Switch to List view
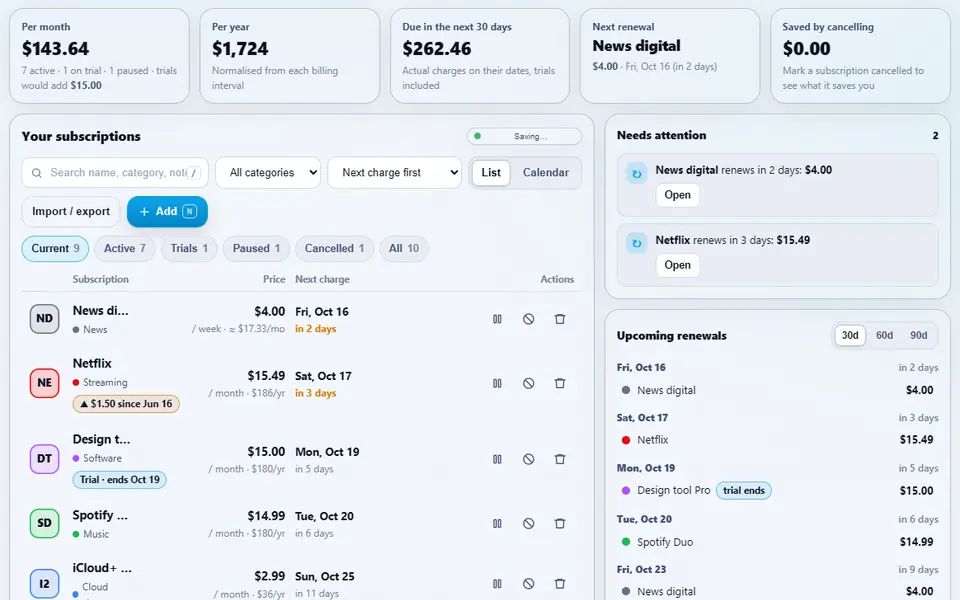This screenshot has width=960, height=600. pos(491,173)
